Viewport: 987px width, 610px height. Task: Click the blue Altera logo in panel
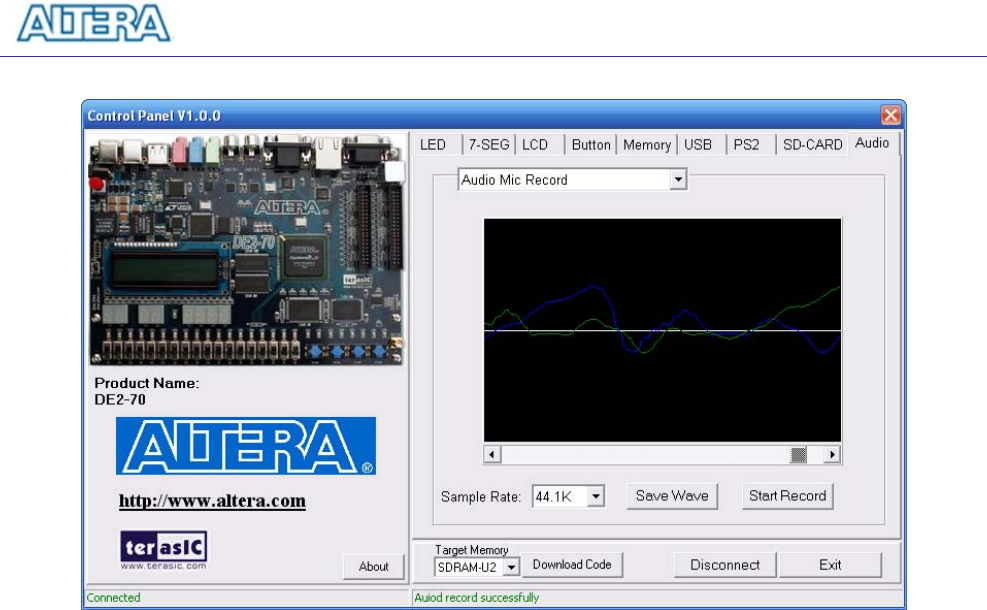[245, 446]
